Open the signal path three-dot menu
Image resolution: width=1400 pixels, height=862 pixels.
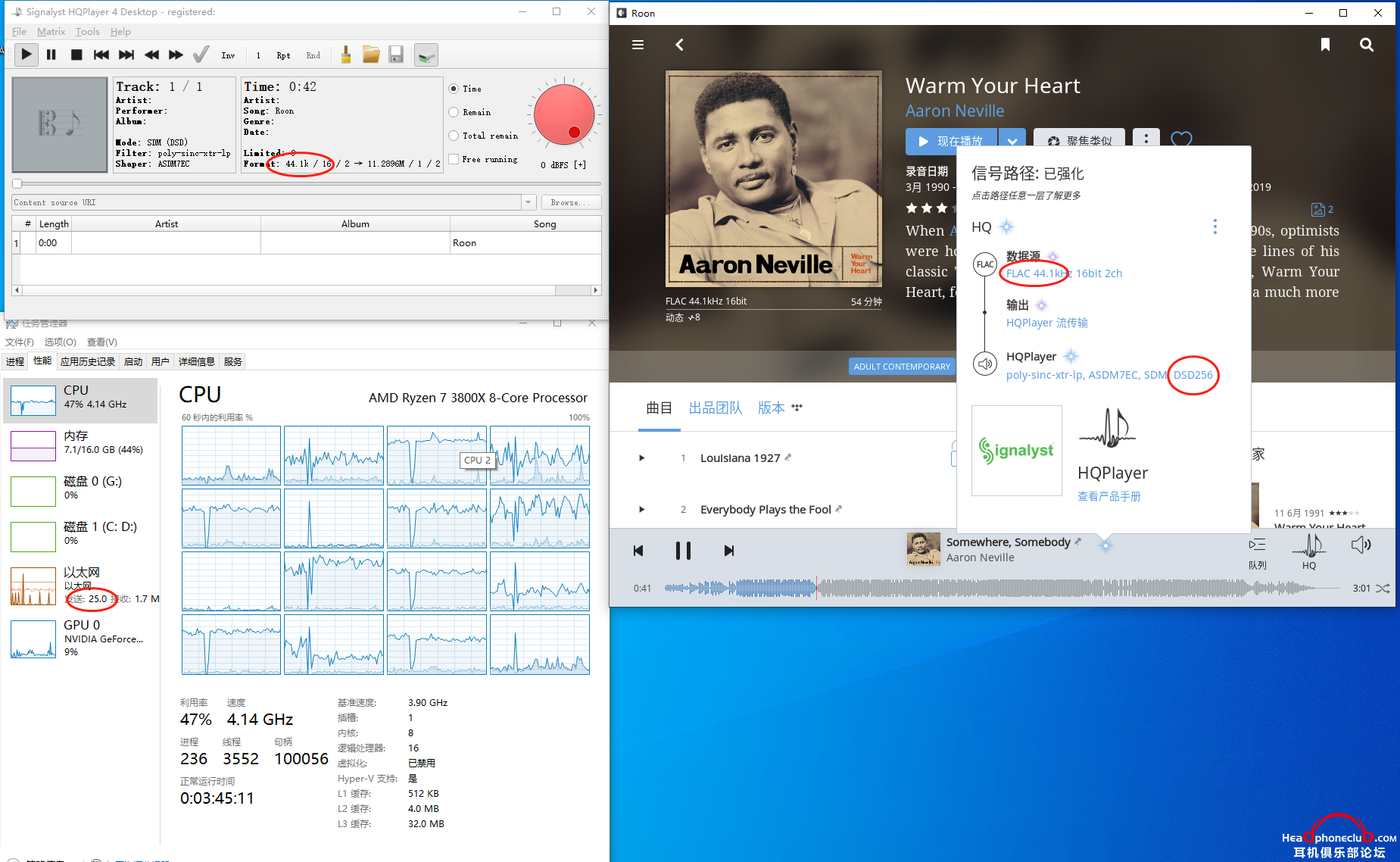coord(1215,226)
